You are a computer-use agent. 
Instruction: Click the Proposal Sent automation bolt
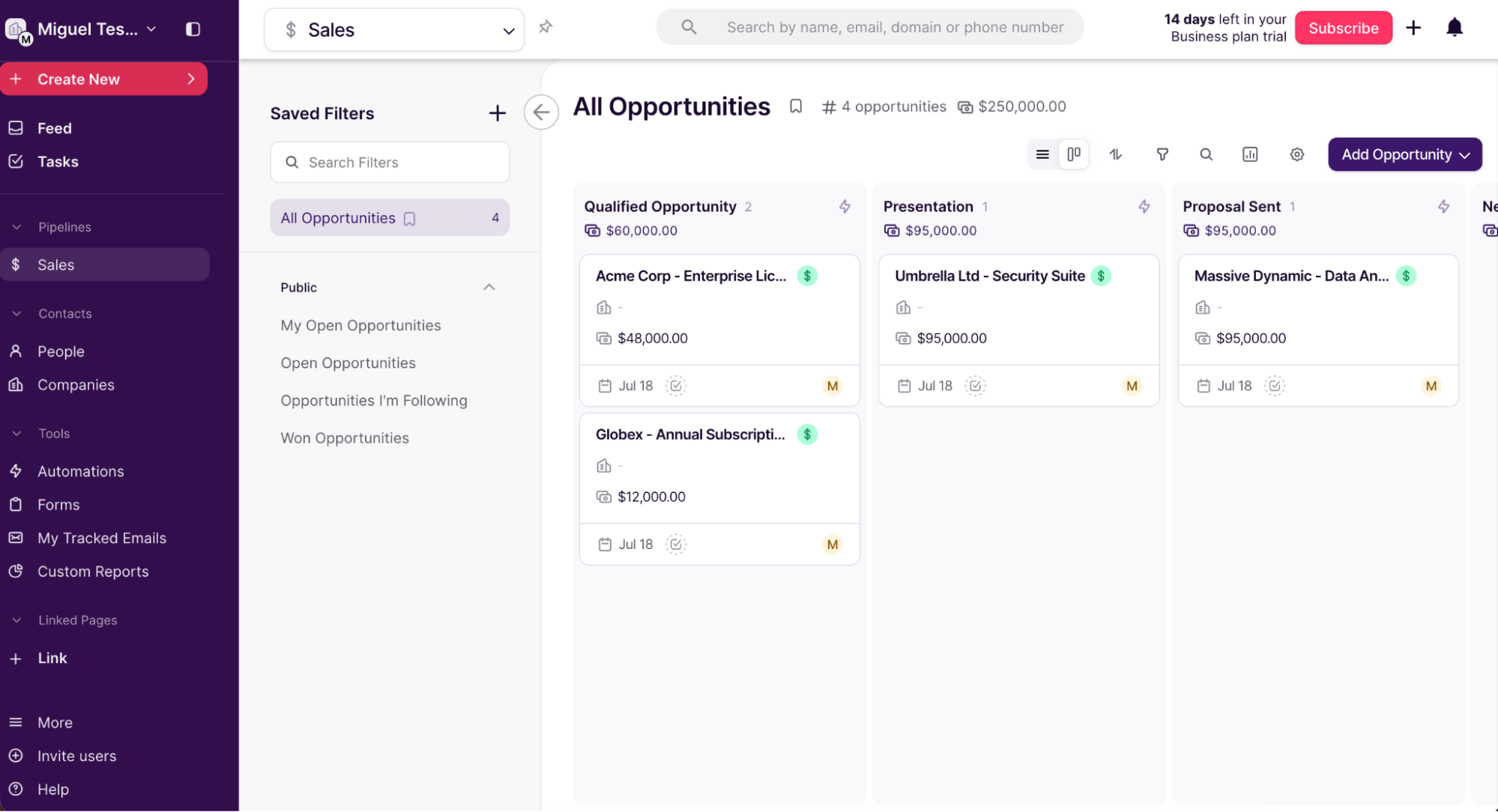1443,207
